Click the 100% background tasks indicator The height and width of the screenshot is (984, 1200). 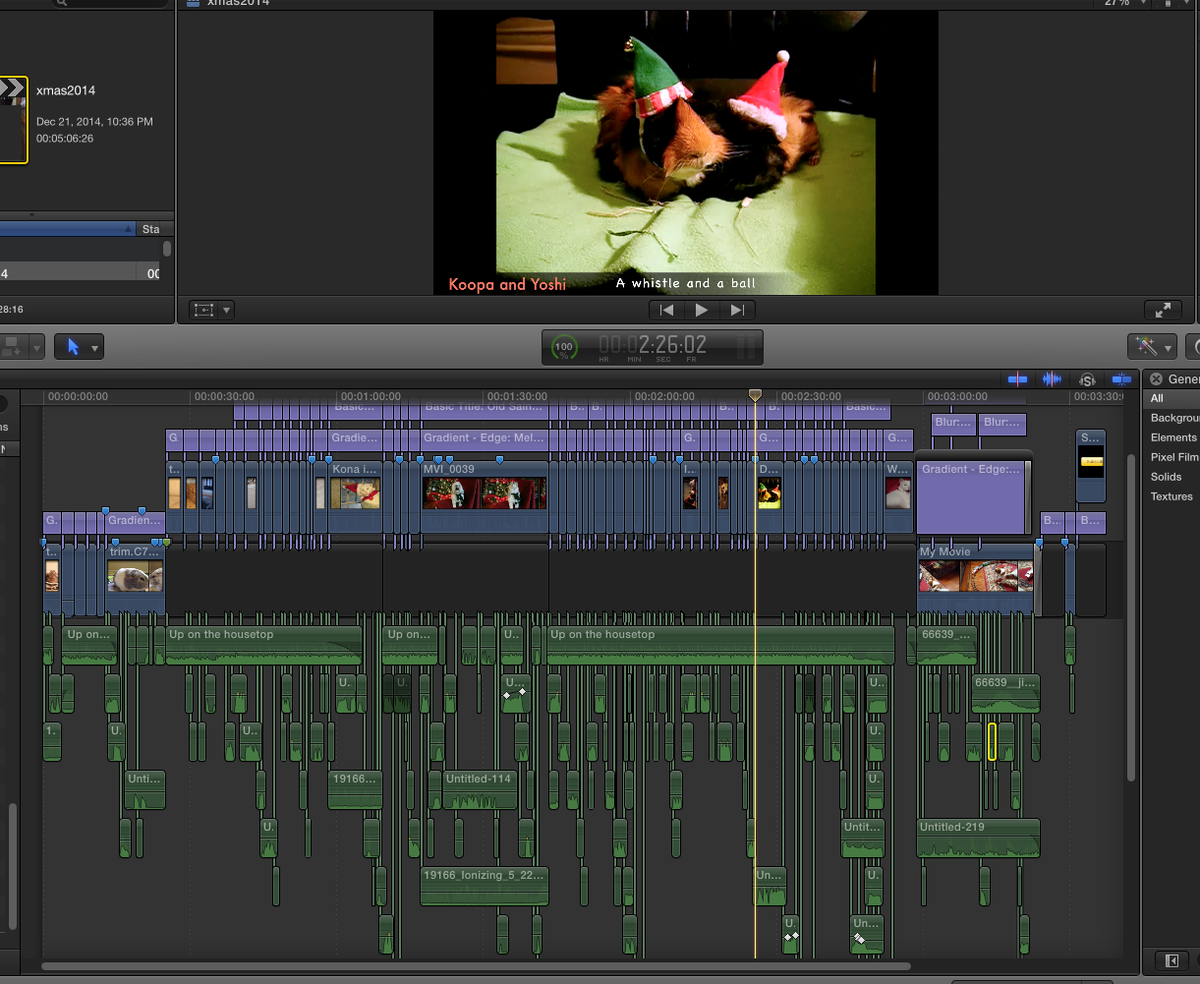coord(564,347)
